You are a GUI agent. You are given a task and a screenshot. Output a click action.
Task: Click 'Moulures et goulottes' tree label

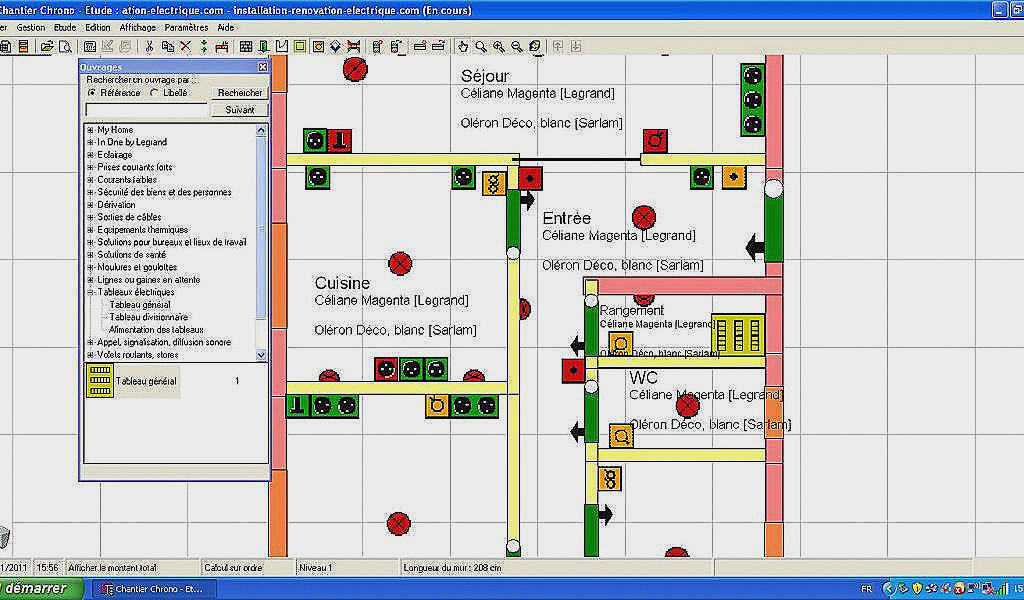point(137,267)
